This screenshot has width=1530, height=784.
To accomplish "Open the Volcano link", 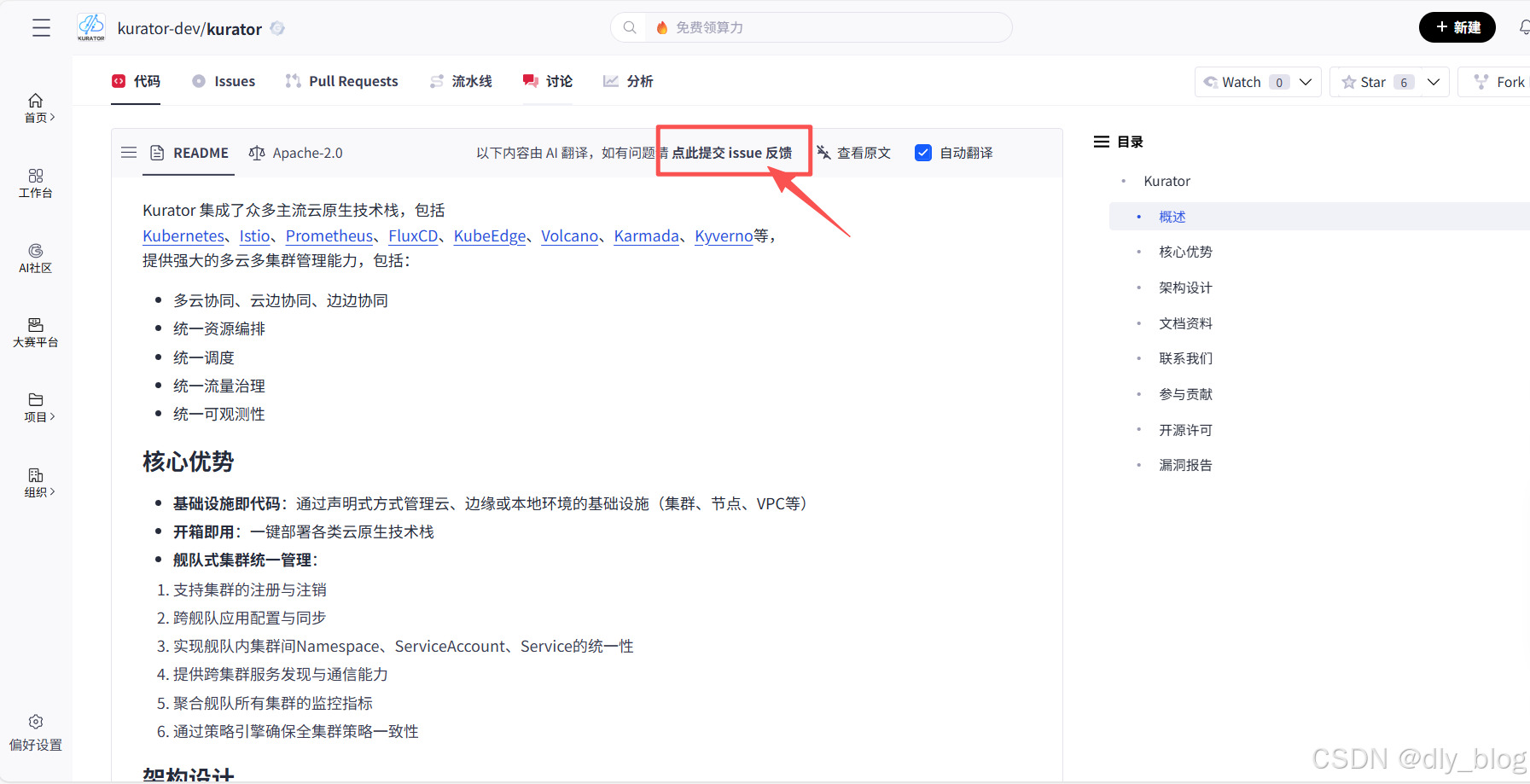I will click(x=570, y=235).
